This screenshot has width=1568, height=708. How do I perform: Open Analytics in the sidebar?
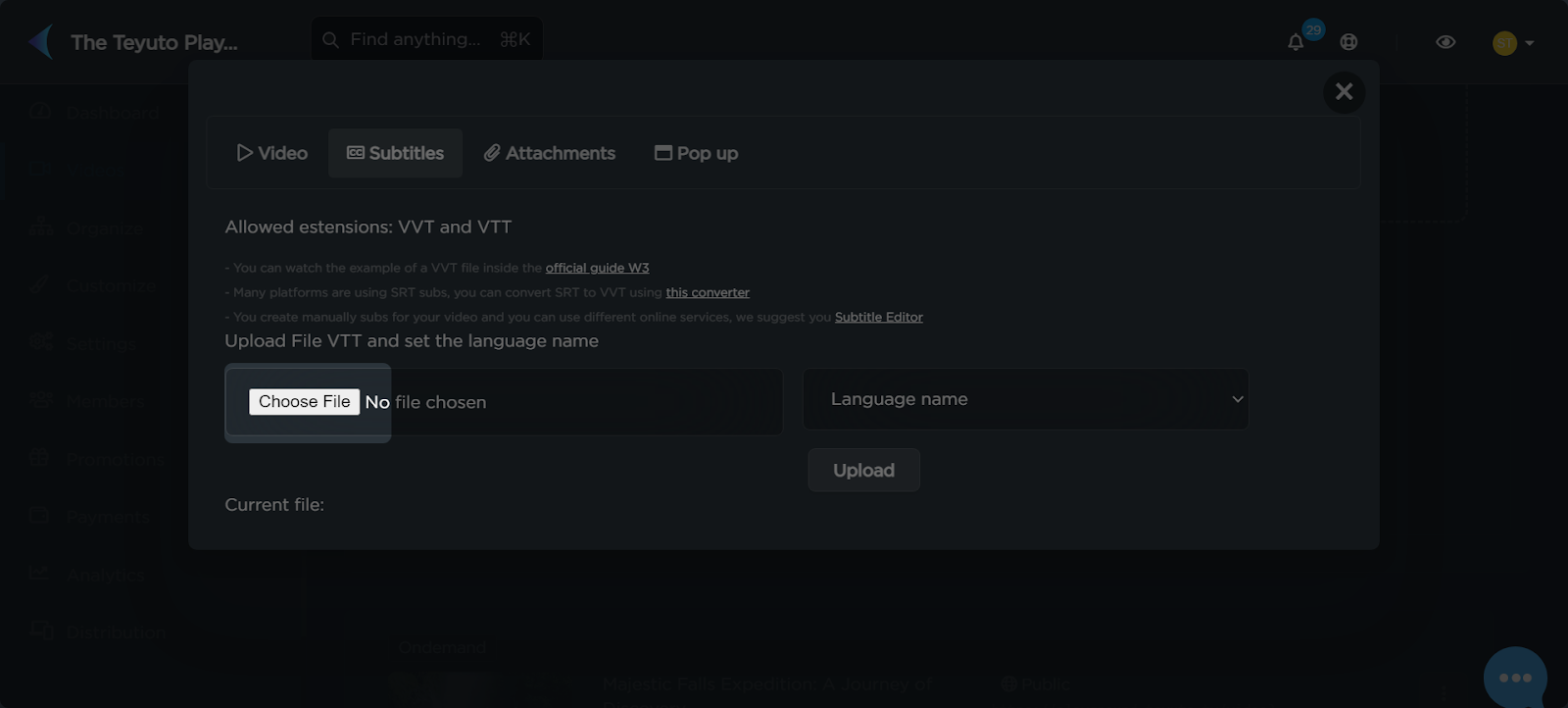point(86,575)
